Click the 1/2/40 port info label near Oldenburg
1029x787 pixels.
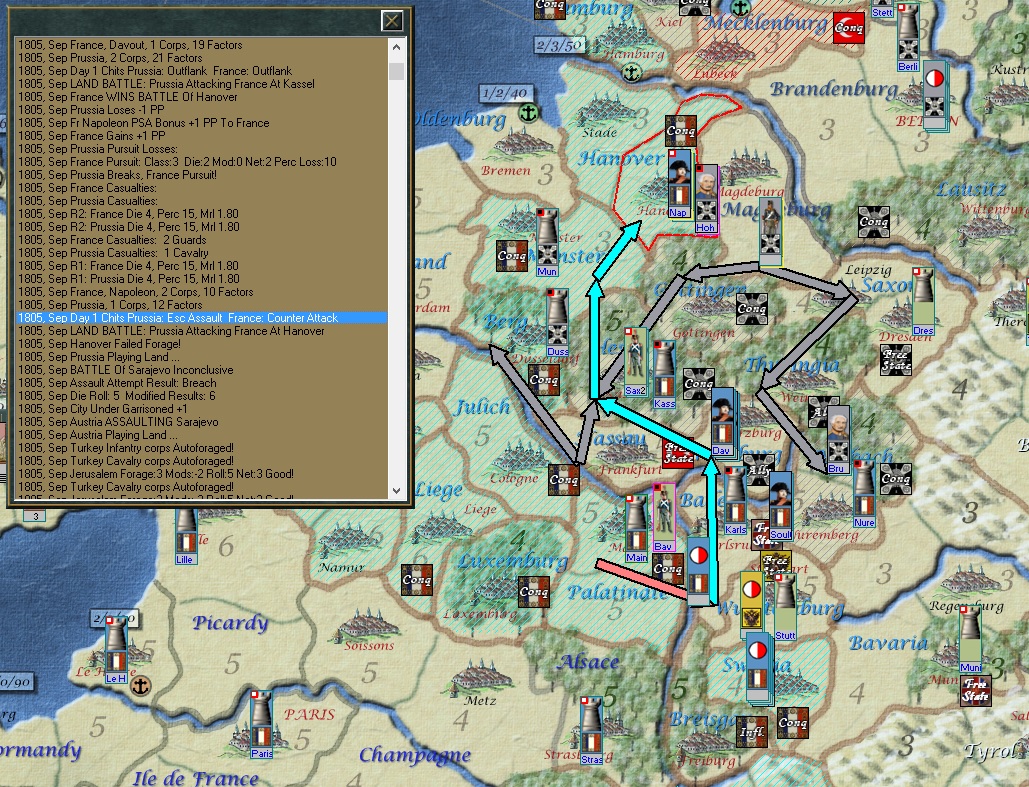[x=505, y=93]
